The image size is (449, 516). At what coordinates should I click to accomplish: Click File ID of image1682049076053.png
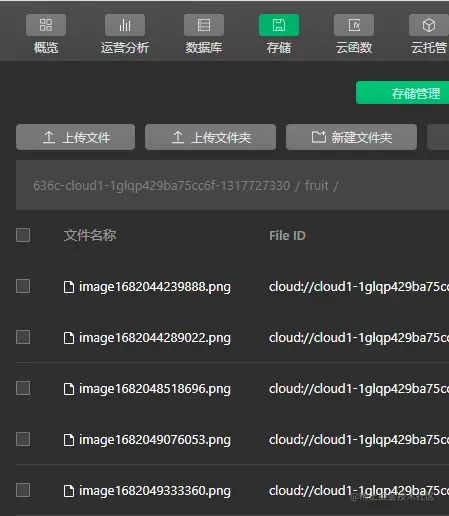click(359, 440)
